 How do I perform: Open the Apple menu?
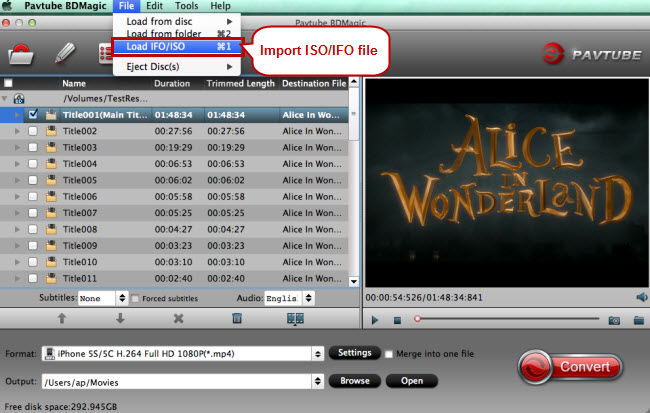[7, 6]
